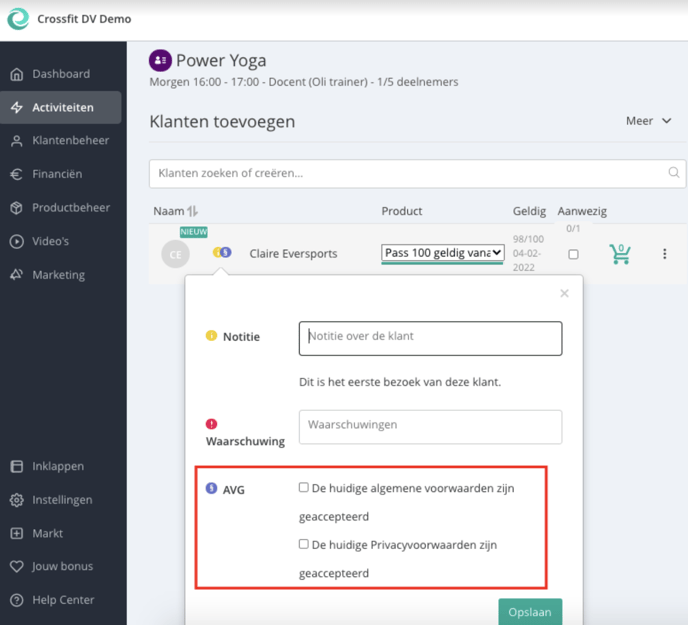Viewport: 688px width, 625px height.
Task: Check the Privacyvoorwaarden accepted box
Action: [x=304, y=545]
